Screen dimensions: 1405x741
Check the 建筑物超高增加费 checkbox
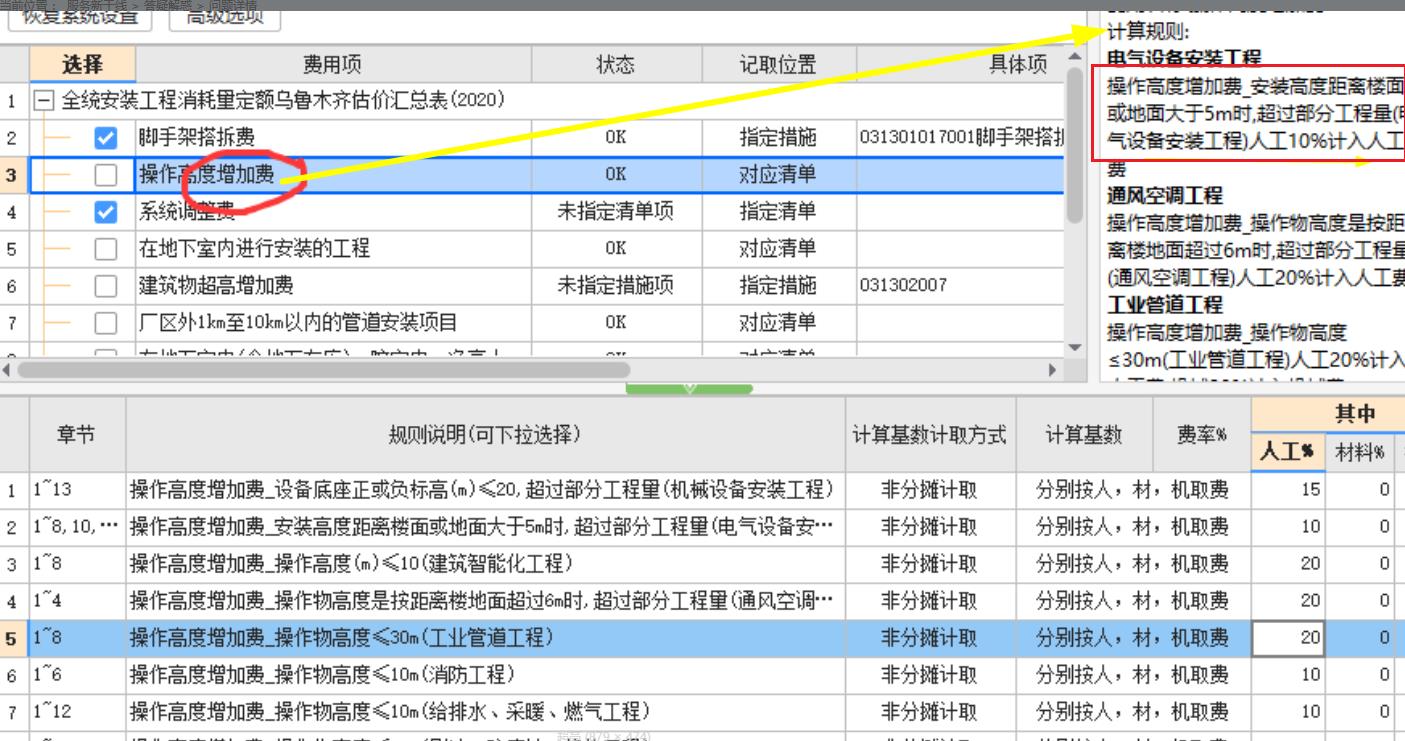pos(106,286)
